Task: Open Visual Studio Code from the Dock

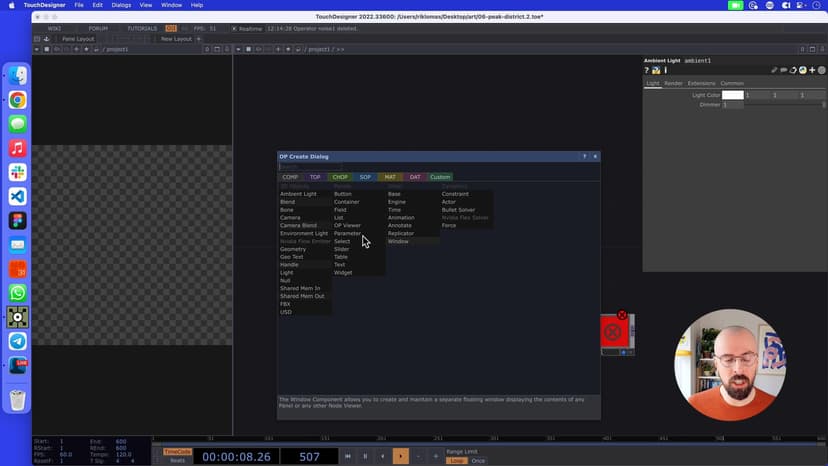Action: point(17,196)
